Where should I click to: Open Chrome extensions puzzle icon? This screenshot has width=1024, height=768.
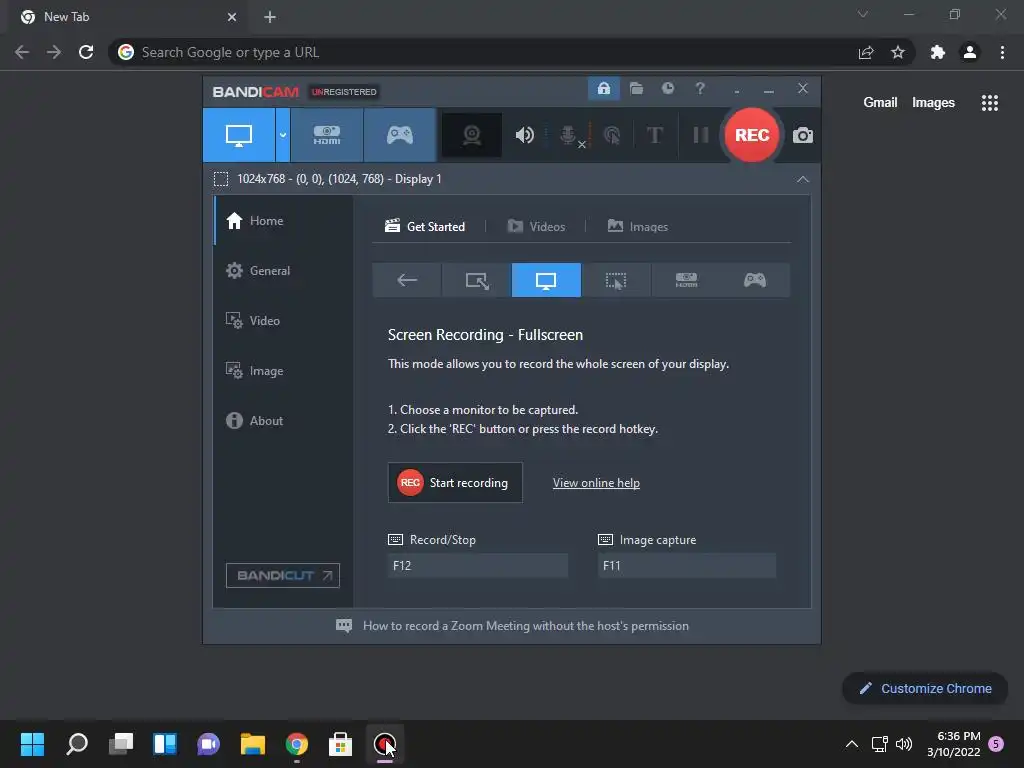point(938,52)
